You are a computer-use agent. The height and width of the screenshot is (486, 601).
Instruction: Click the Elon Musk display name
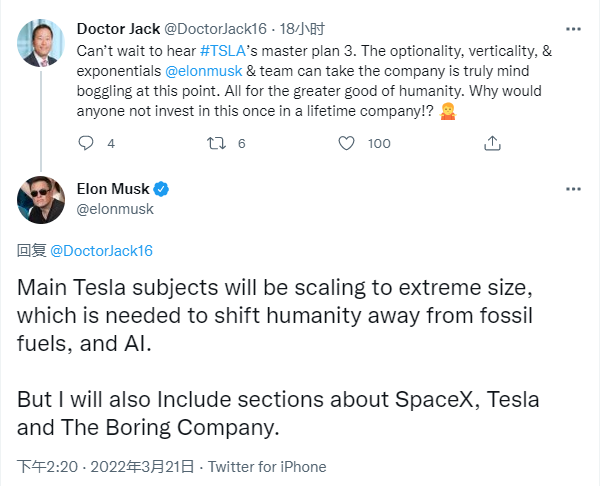pos(111,189)
